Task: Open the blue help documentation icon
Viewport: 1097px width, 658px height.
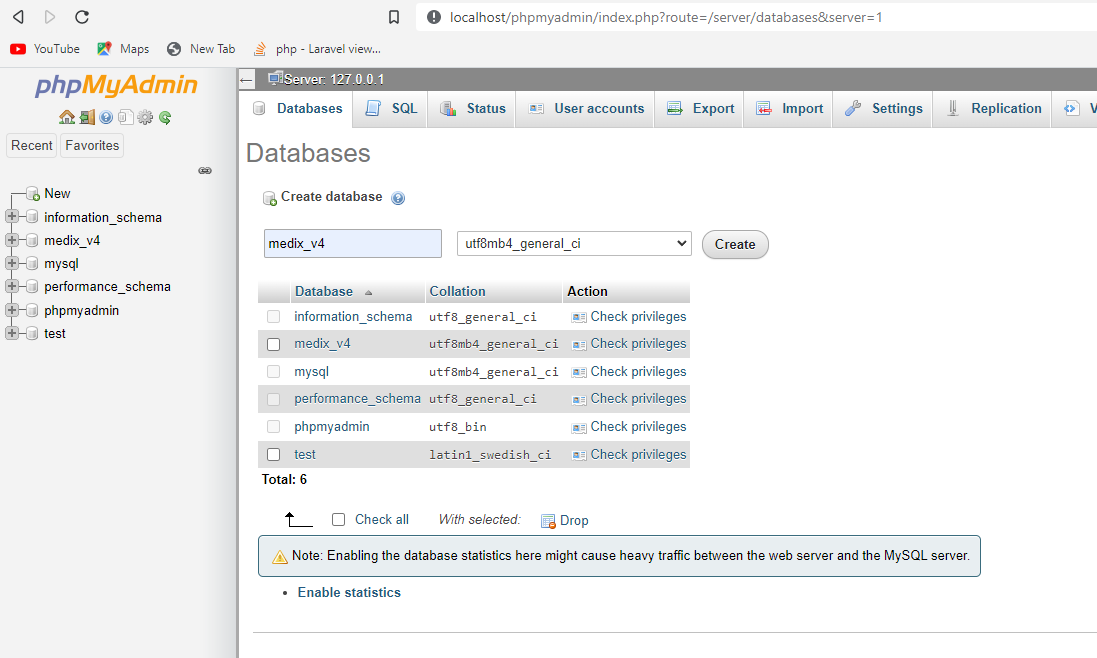Action: point(106,117)
